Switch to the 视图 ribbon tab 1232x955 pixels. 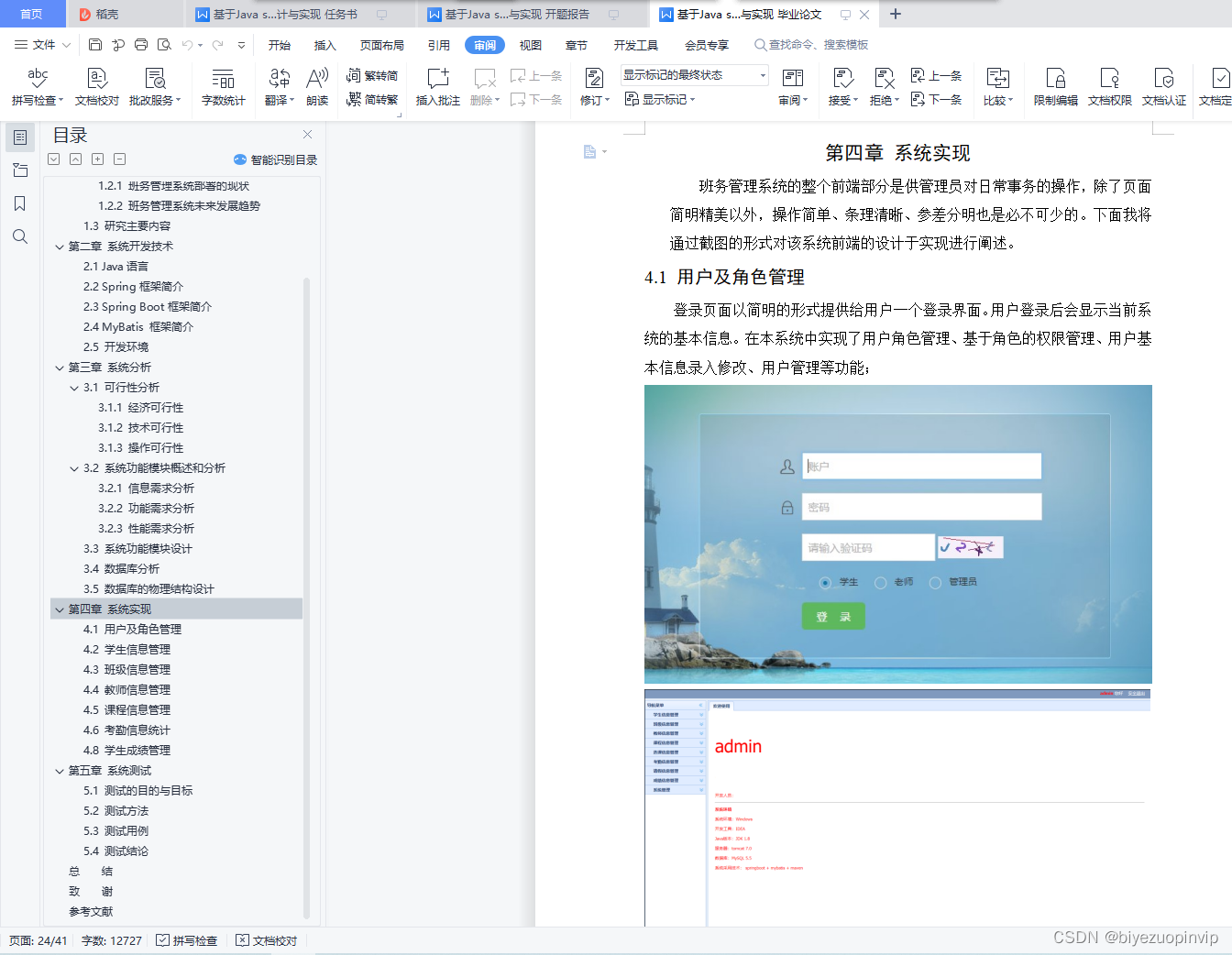[x=531, y=45]
